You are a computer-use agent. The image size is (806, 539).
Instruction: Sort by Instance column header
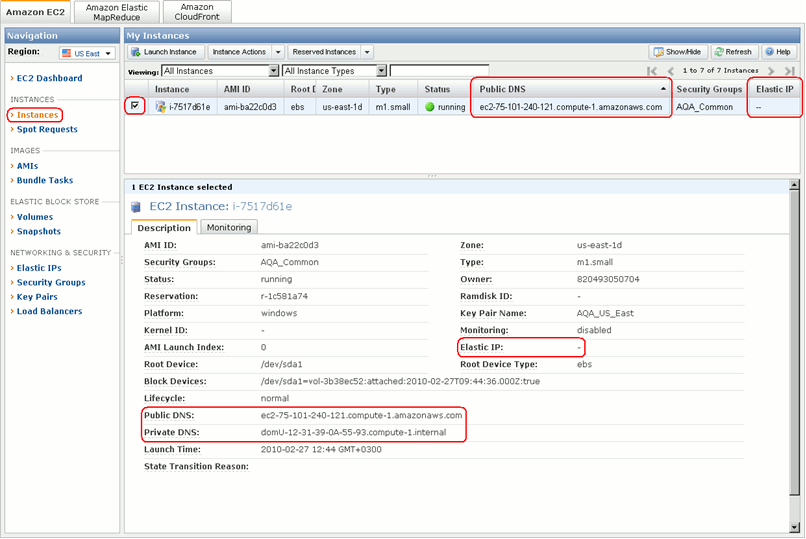tap(182, 89)
